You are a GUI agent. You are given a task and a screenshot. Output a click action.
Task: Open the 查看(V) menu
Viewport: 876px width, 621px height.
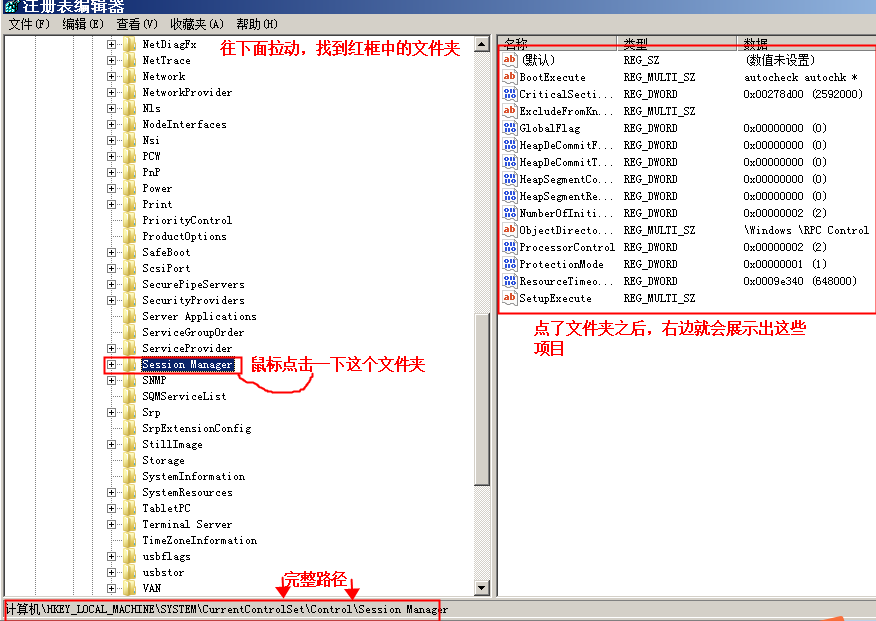point(136,24)
